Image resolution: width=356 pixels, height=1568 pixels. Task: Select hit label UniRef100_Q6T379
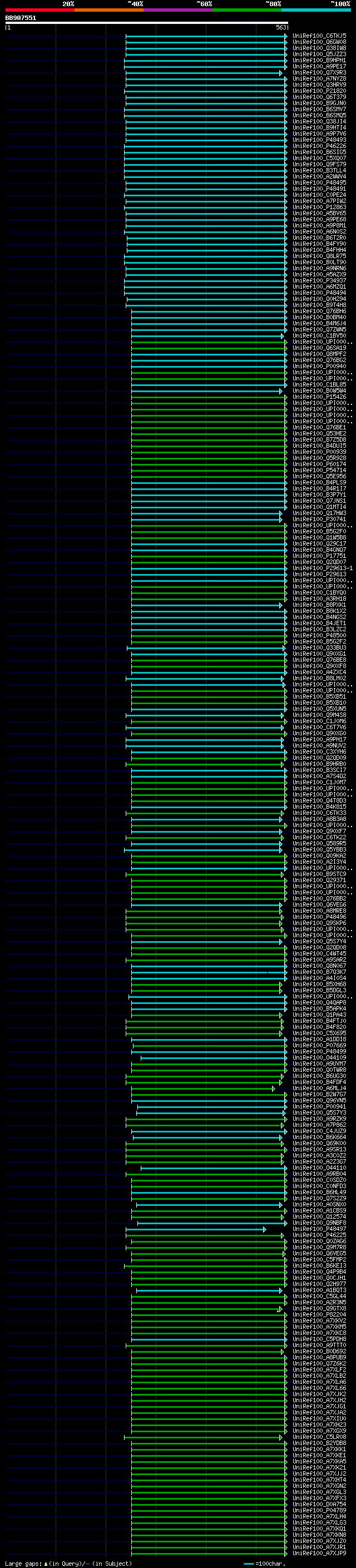(319, 97)
